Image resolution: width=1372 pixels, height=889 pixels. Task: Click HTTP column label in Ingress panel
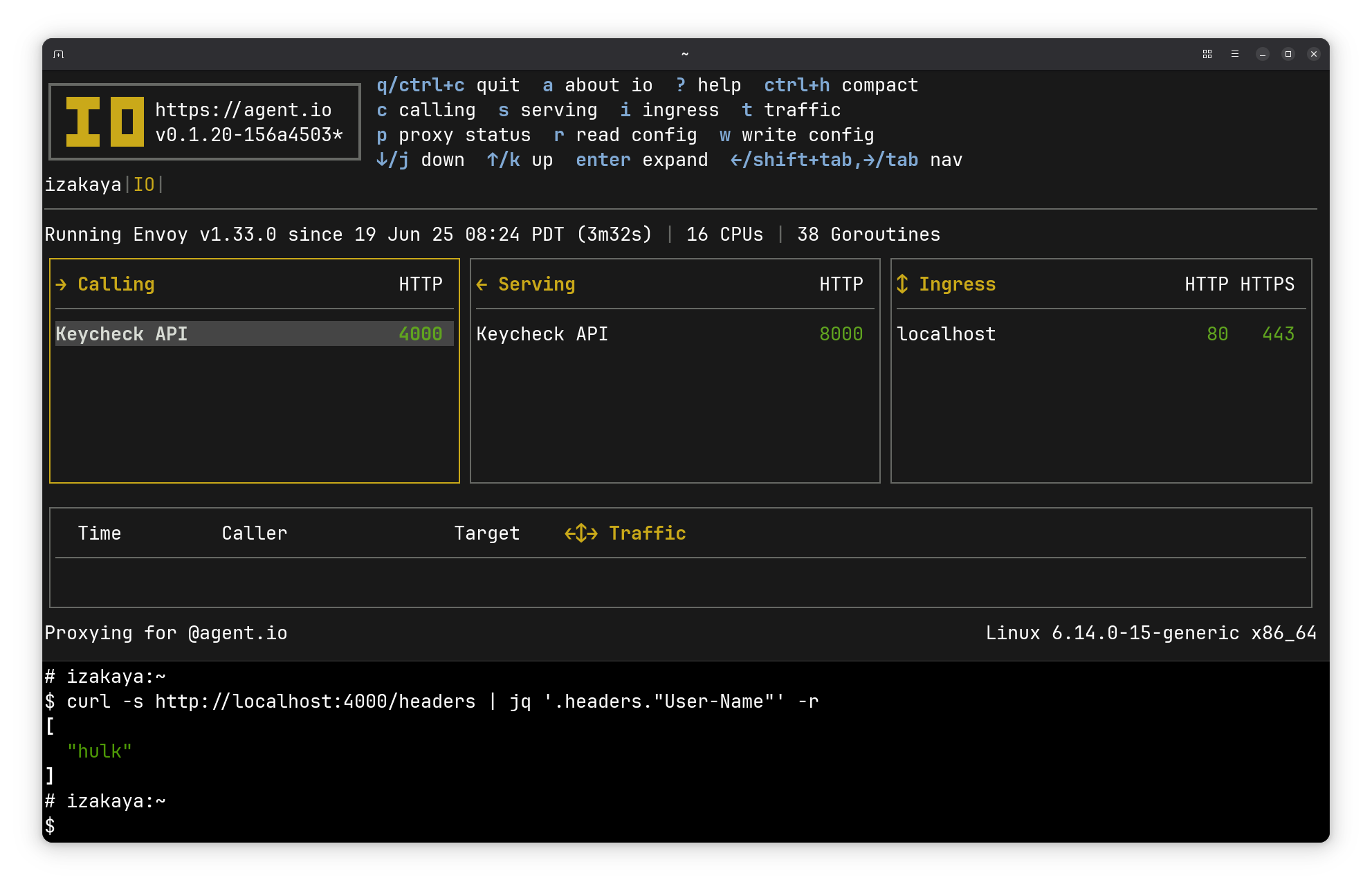tap(1207, 284)
